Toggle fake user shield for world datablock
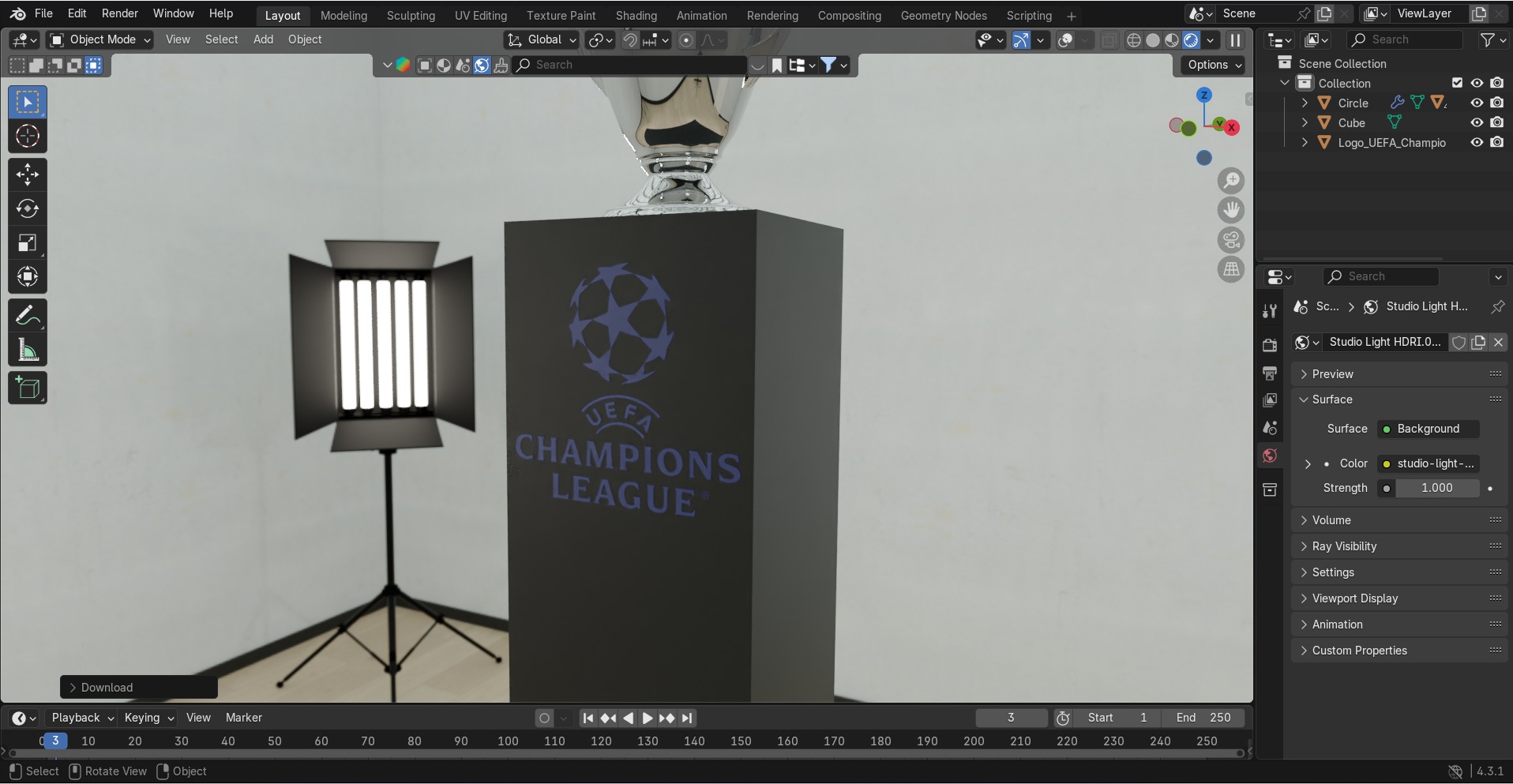The width and height of the screenshot is (1513, 784). pos(1459,342)
